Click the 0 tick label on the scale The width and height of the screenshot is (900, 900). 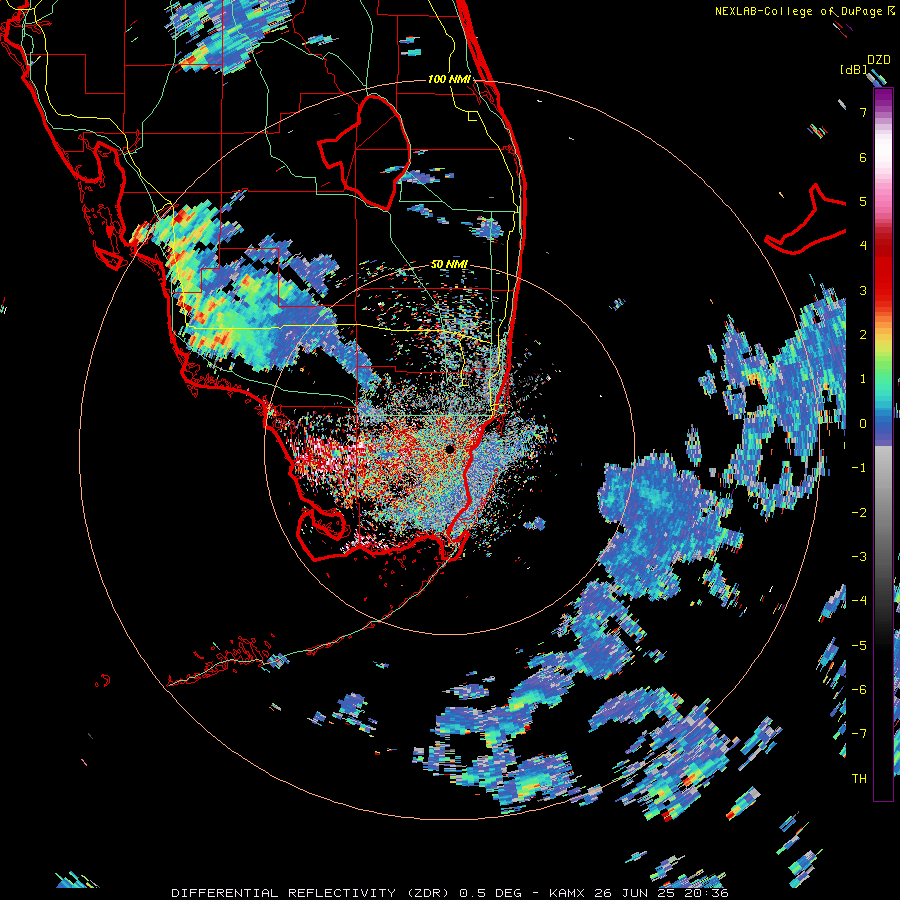pos(863,424)
